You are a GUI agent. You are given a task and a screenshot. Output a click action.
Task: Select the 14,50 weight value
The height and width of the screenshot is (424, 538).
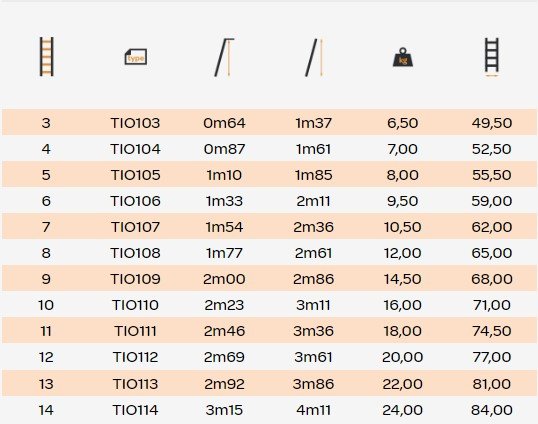403,279
